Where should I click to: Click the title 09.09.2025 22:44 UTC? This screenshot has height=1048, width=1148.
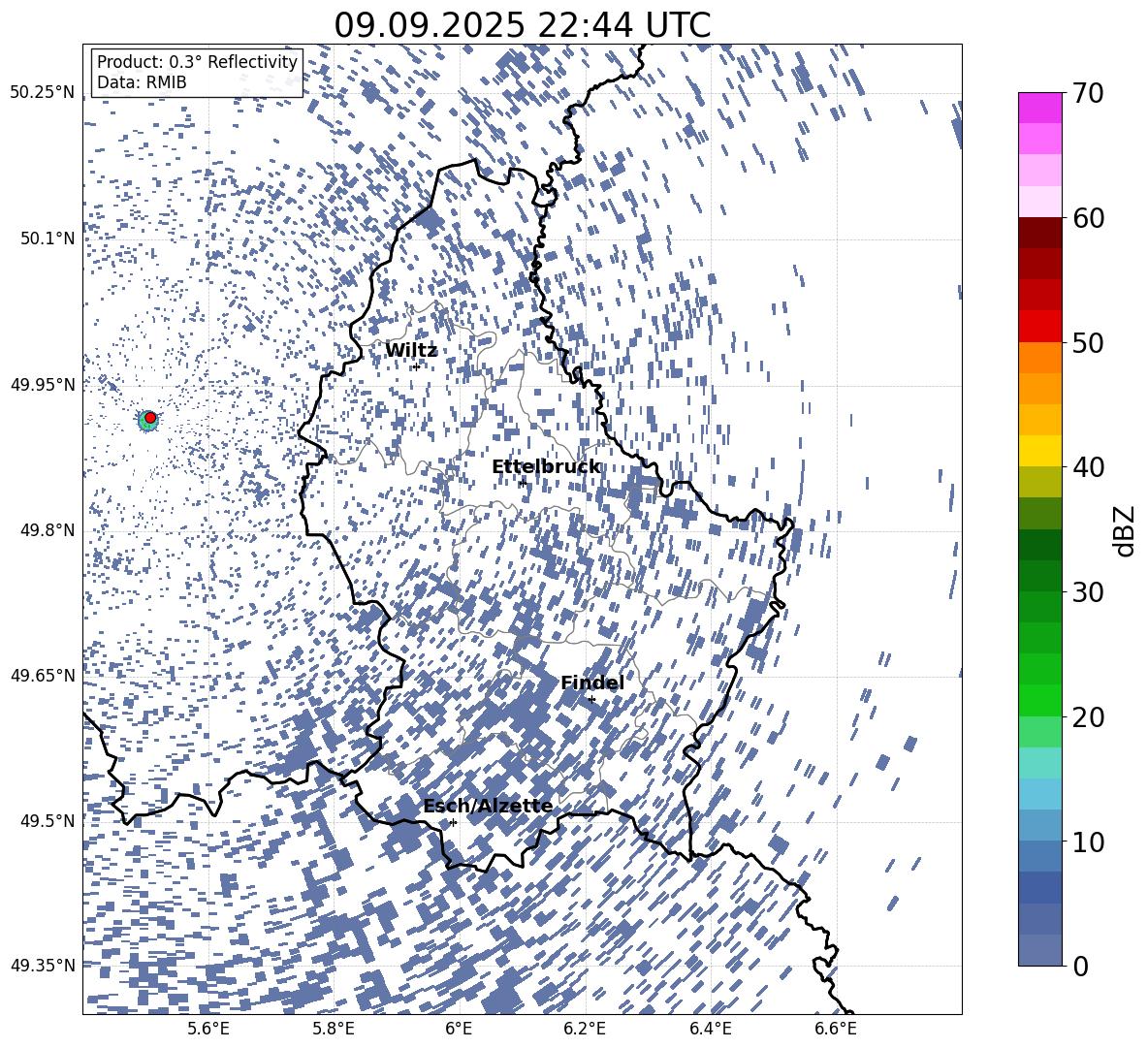(x=522, y=25)
